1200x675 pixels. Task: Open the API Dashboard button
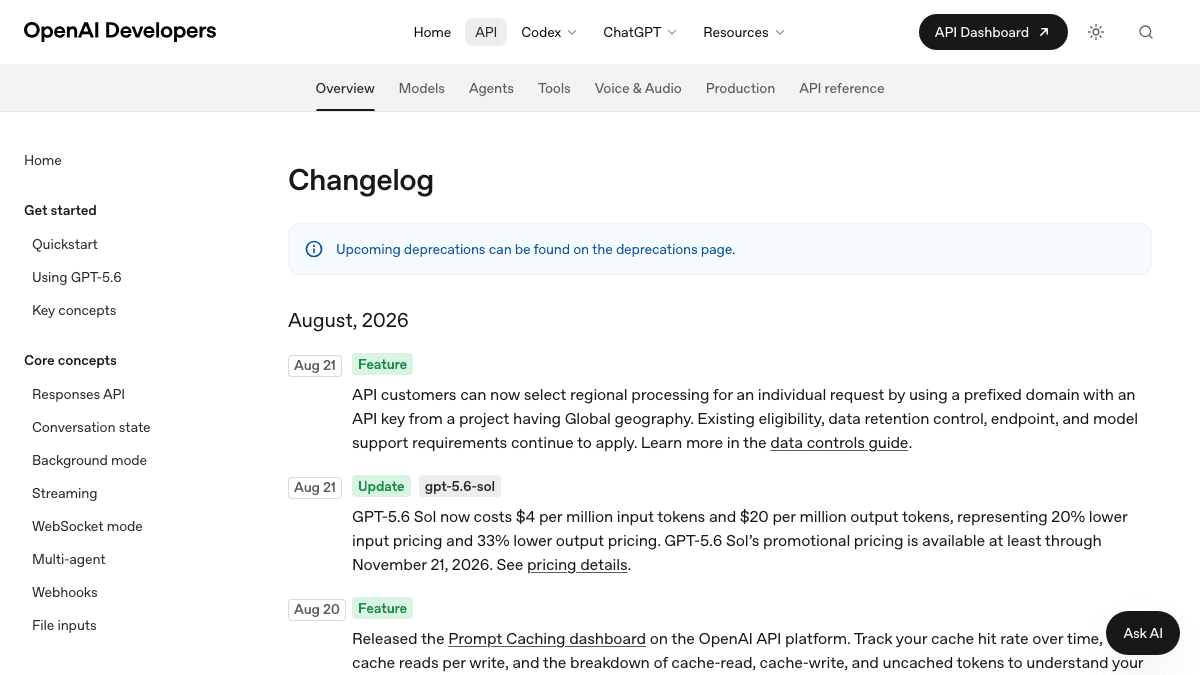click(x=993, y=32)
